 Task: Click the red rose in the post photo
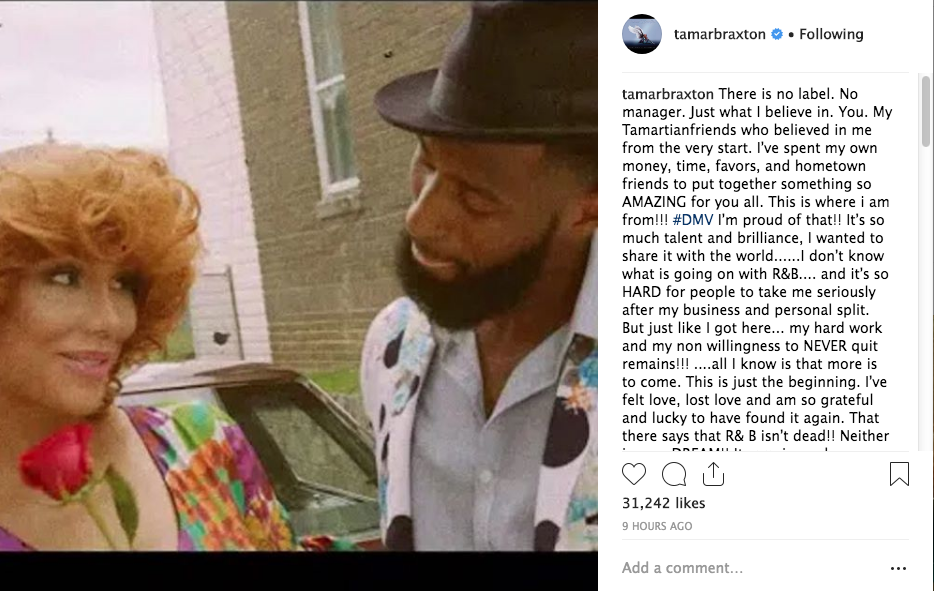tap(57, 462)
